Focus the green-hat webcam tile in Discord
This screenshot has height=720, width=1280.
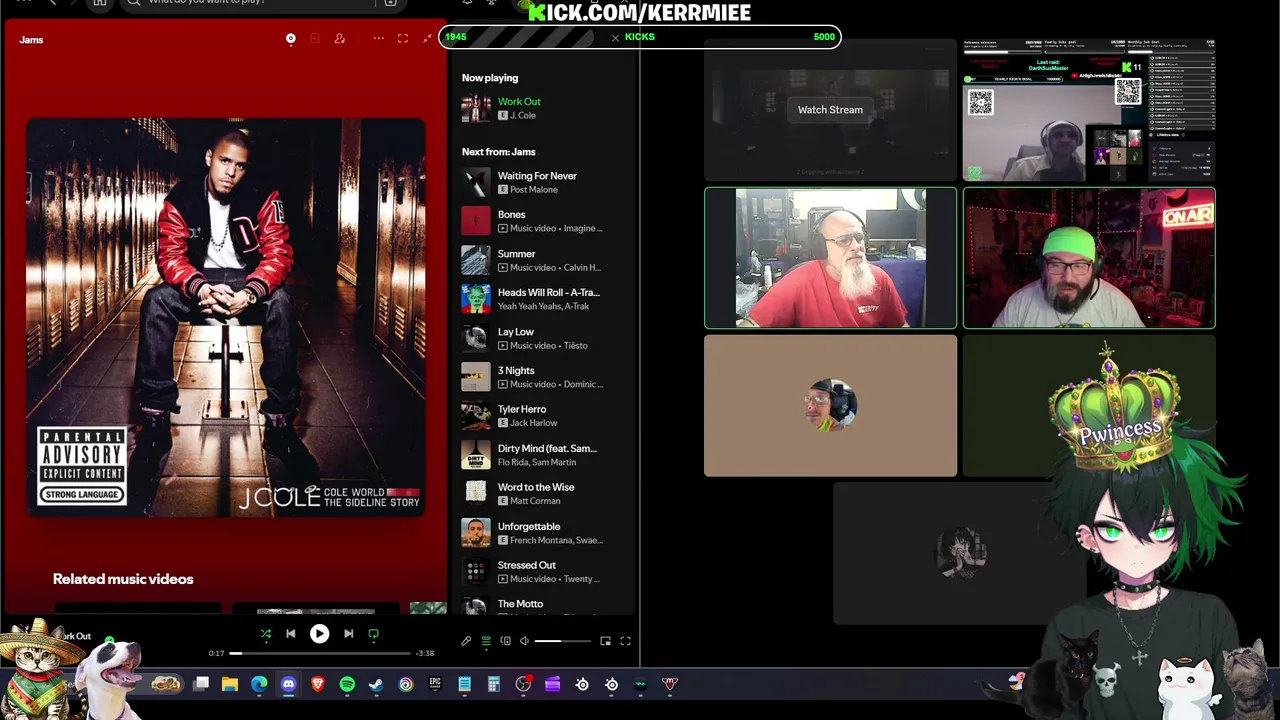(x=1089, y=258)
